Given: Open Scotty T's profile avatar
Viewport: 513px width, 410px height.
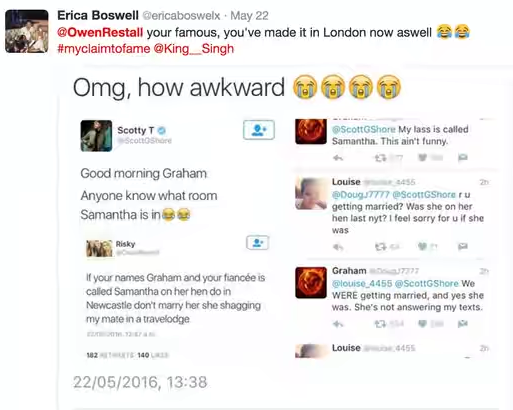Looking at the screenshot, I should pyautogui.click(x=96, y=136).
